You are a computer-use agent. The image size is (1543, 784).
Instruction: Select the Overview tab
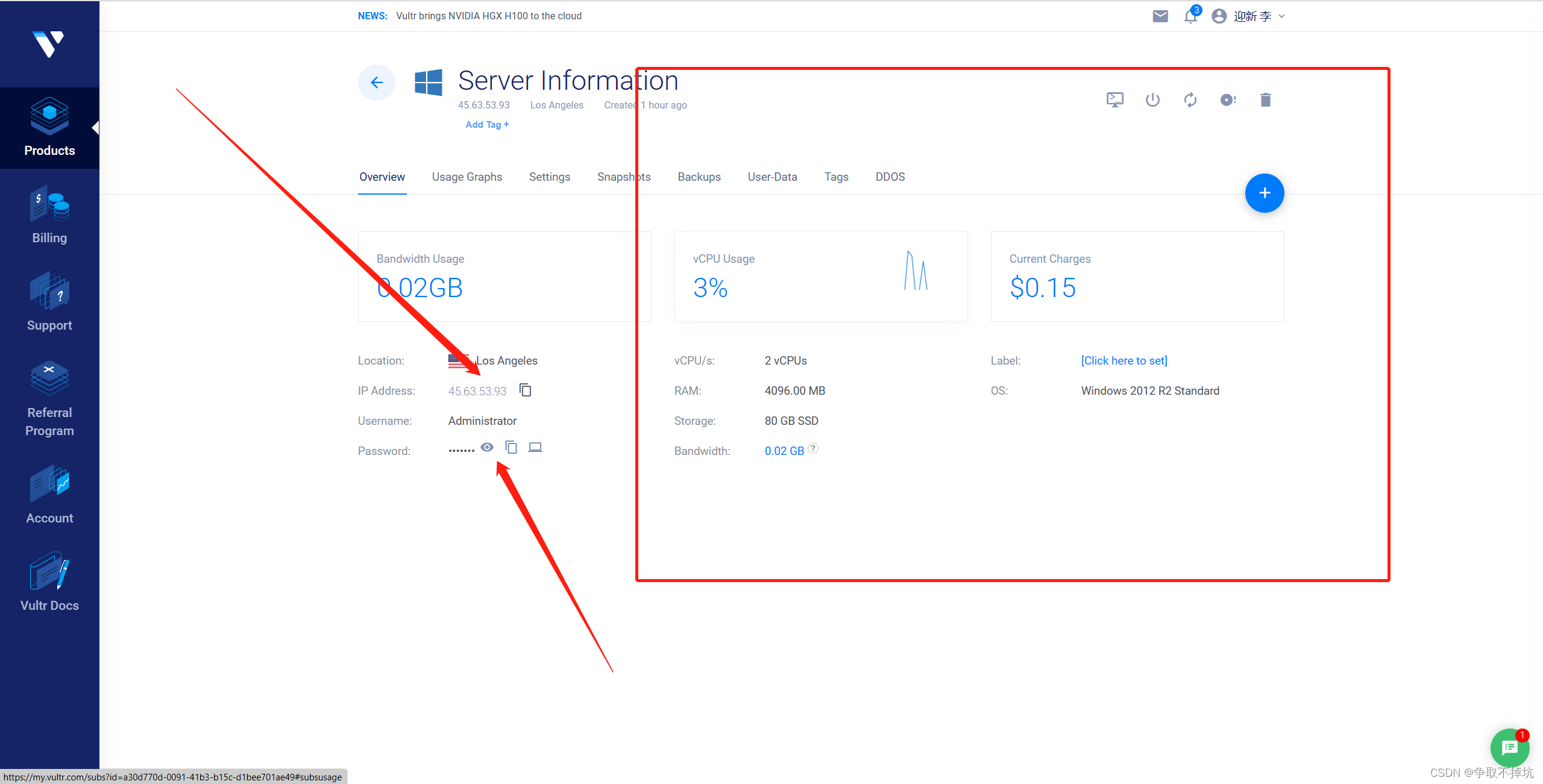tap(382, 177)
